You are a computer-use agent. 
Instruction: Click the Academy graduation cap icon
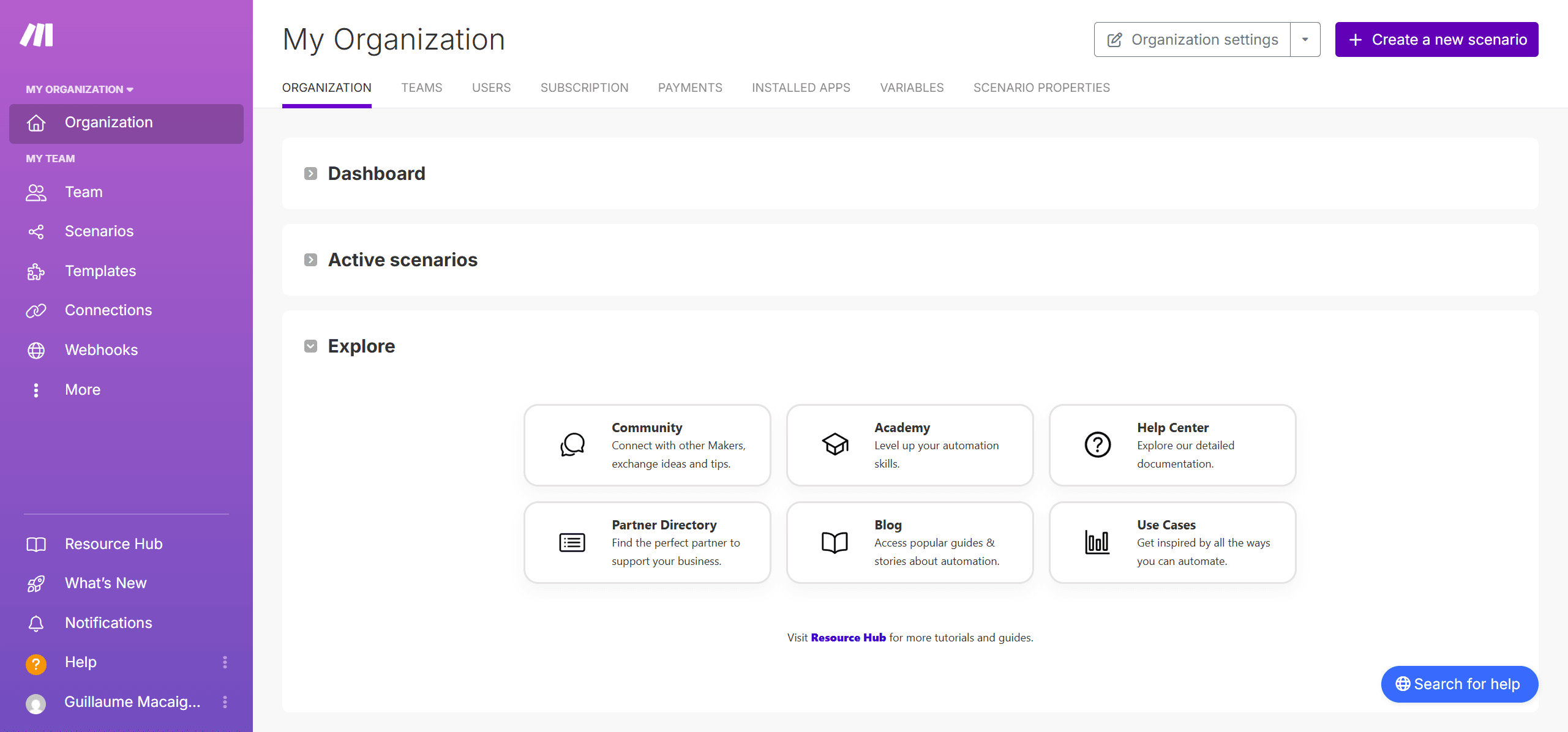[x=835, y=445]
